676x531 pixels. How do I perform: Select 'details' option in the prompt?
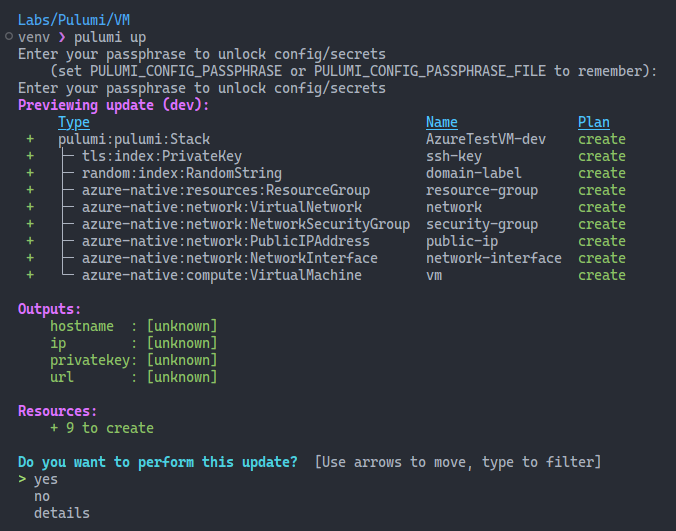pos(62,513)
